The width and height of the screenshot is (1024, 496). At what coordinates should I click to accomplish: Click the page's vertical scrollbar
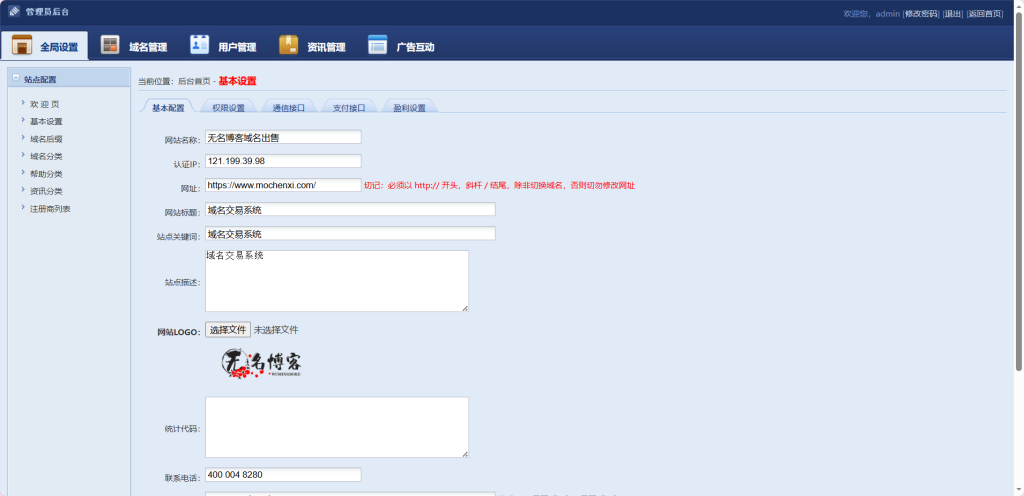1018,200
